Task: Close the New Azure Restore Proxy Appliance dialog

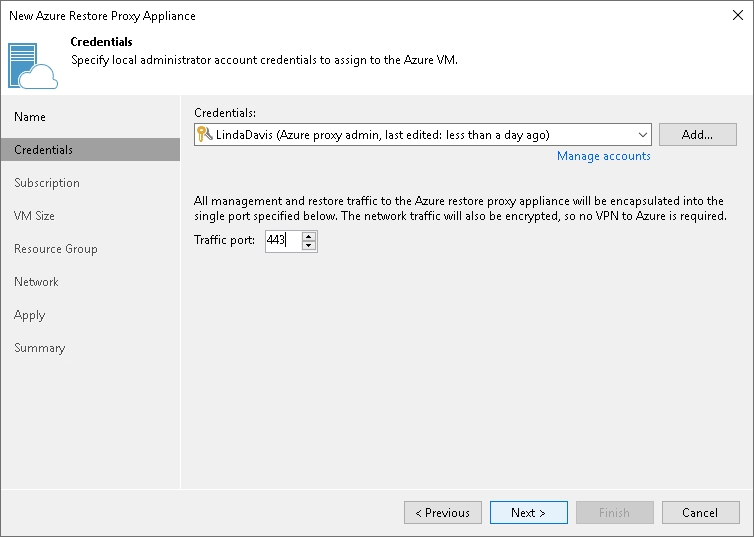Action: pyautogui.click(x=738, y=15)
